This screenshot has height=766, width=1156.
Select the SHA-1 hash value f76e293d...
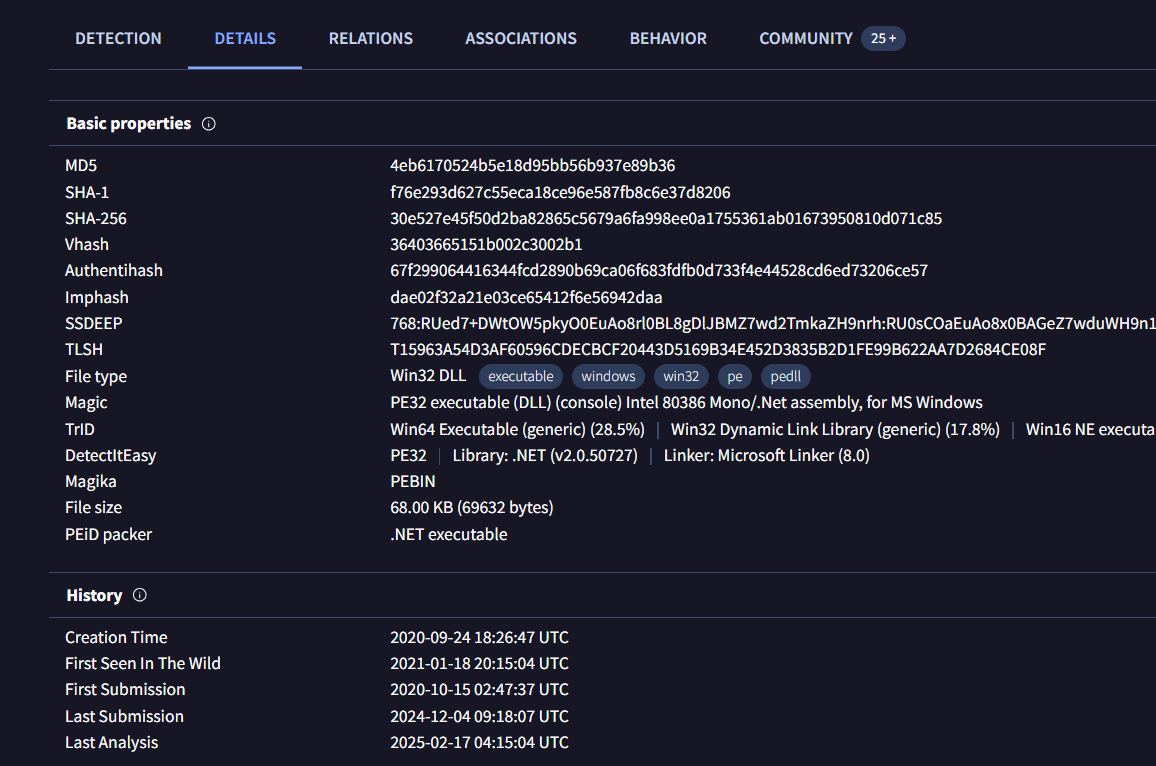click(x=560, y=192)
